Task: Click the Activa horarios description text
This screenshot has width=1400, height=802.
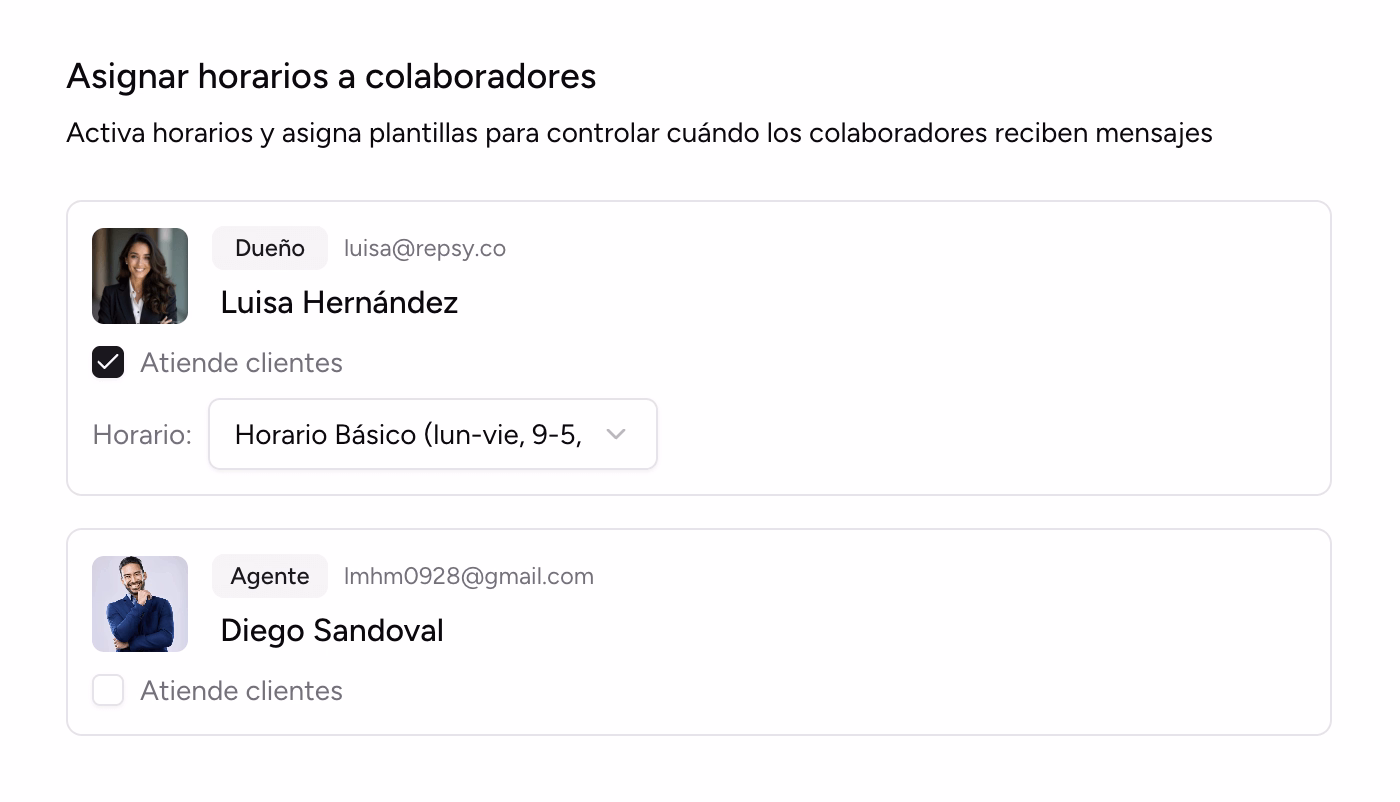Action: [639, 133]
